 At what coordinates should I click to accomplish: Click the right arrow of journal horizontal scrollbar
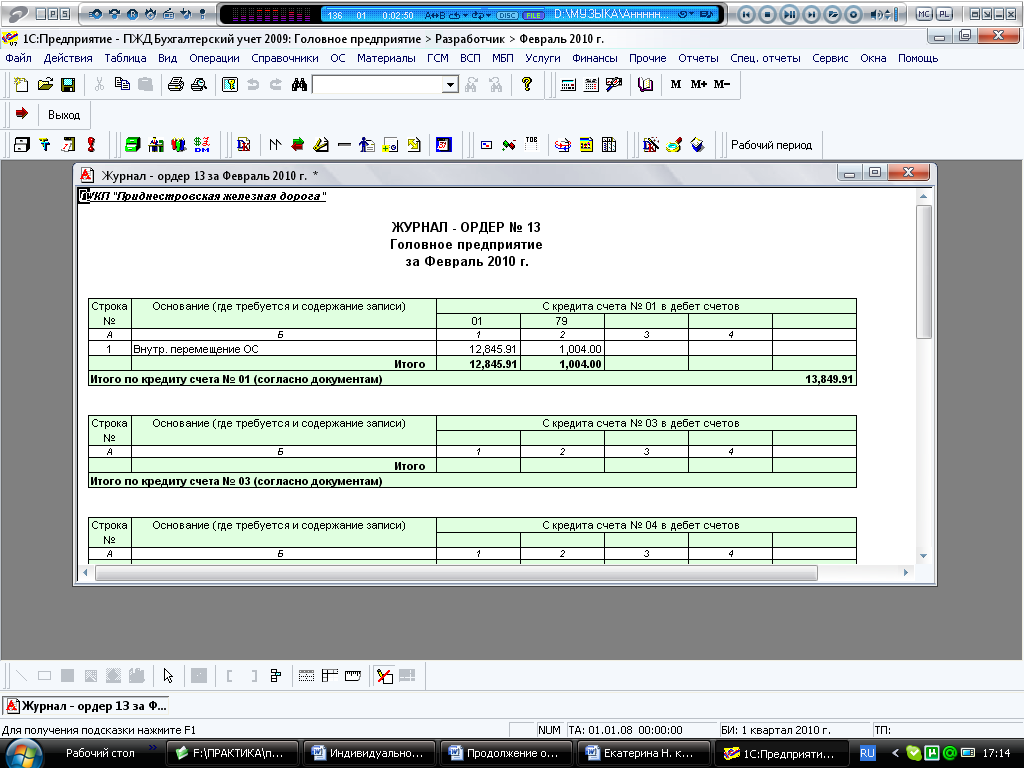click(x=906, y=573)
